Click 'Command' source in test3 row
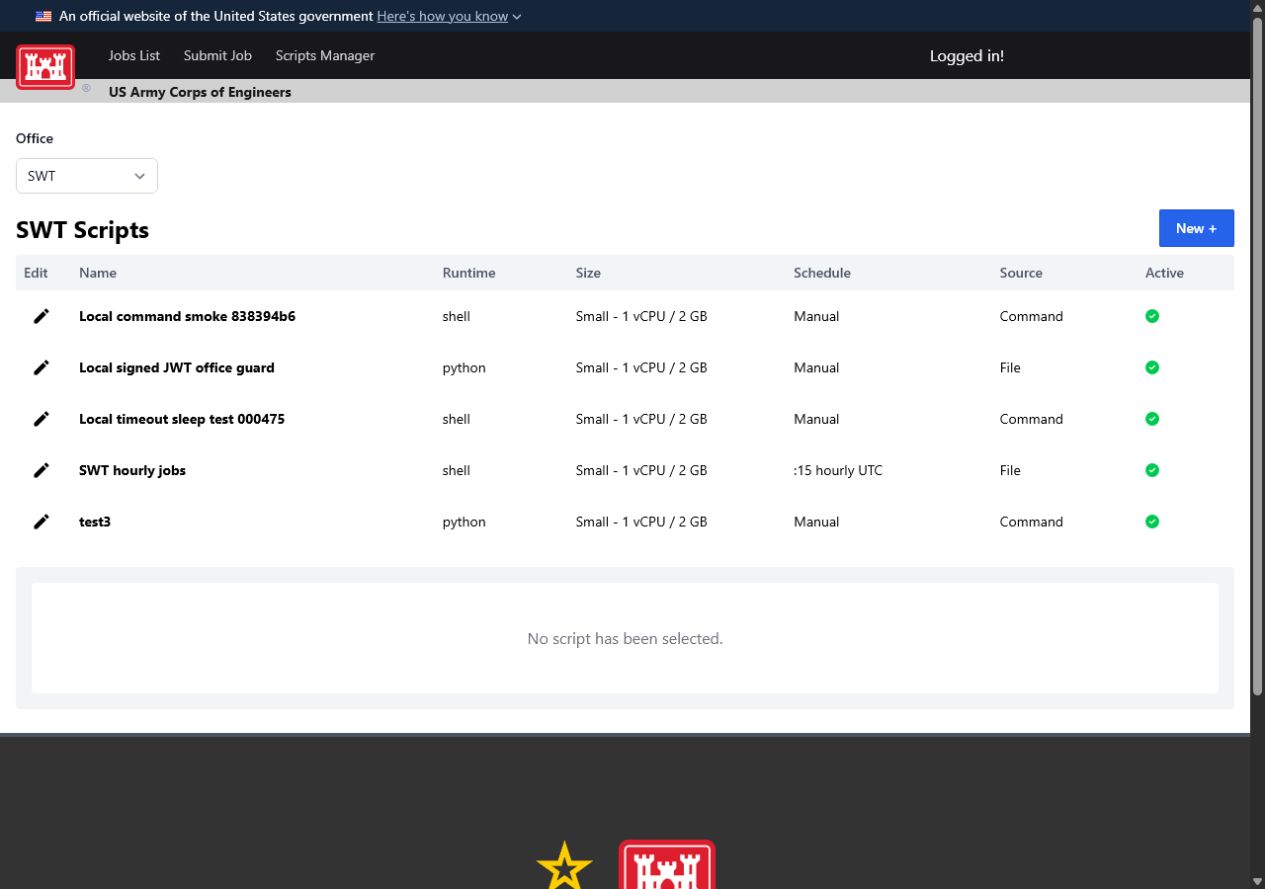The width and height of the screenshot is (1265, 889). [x=1031, y=522]
